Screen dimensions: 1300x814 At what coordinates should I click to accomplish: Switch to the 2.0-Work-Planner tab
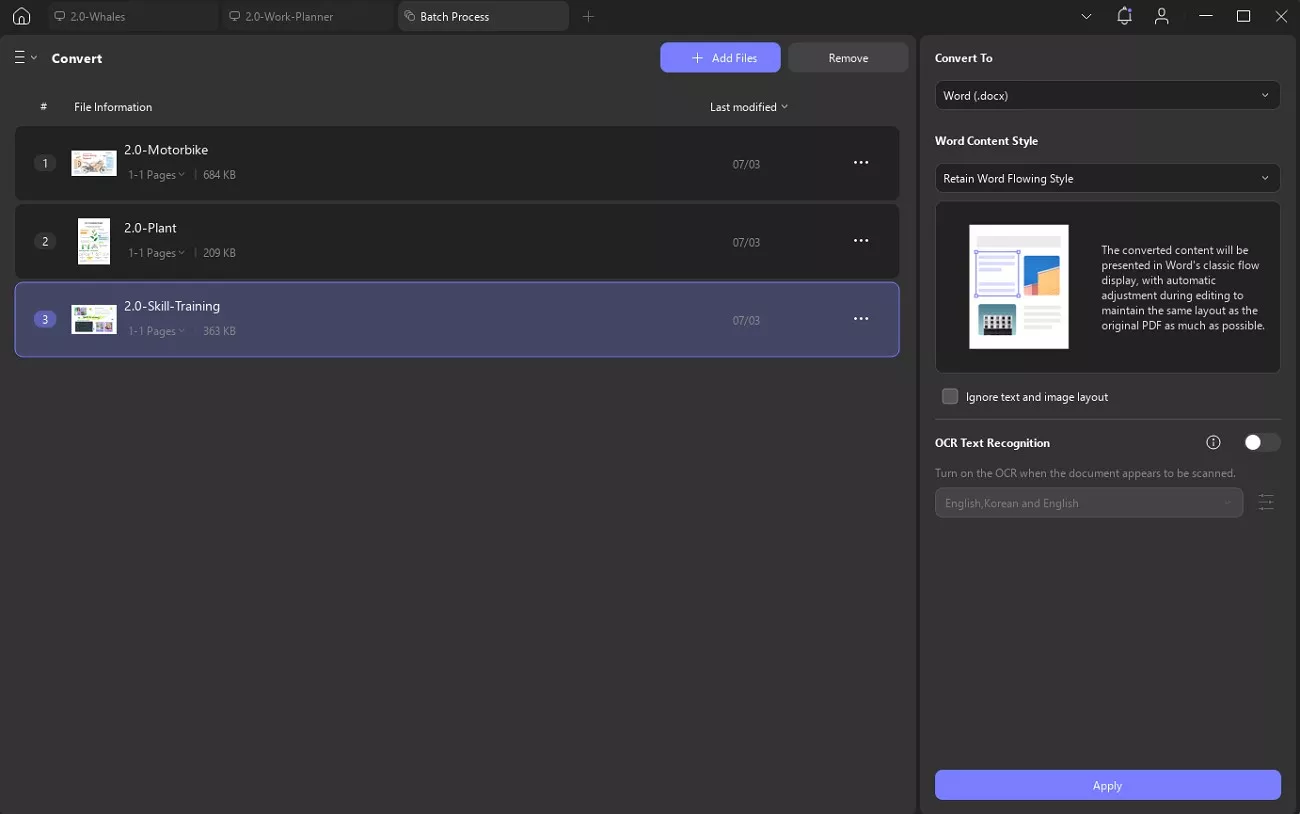click(x=307, y=17)
